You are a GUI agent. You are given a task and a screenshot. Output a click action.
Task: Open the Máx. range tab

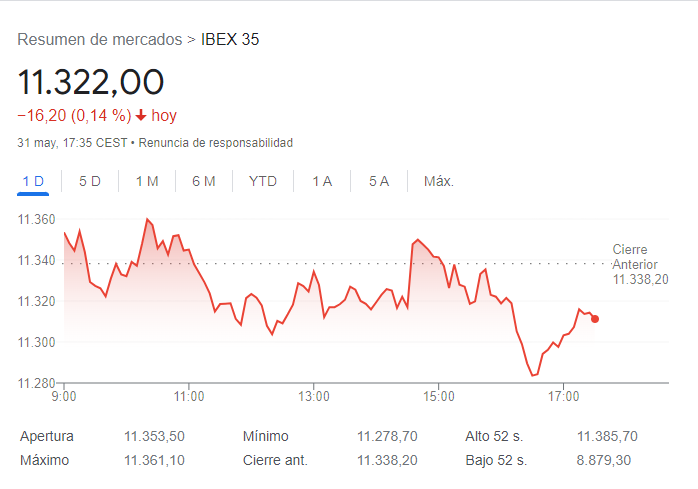[x=439, y=181]
